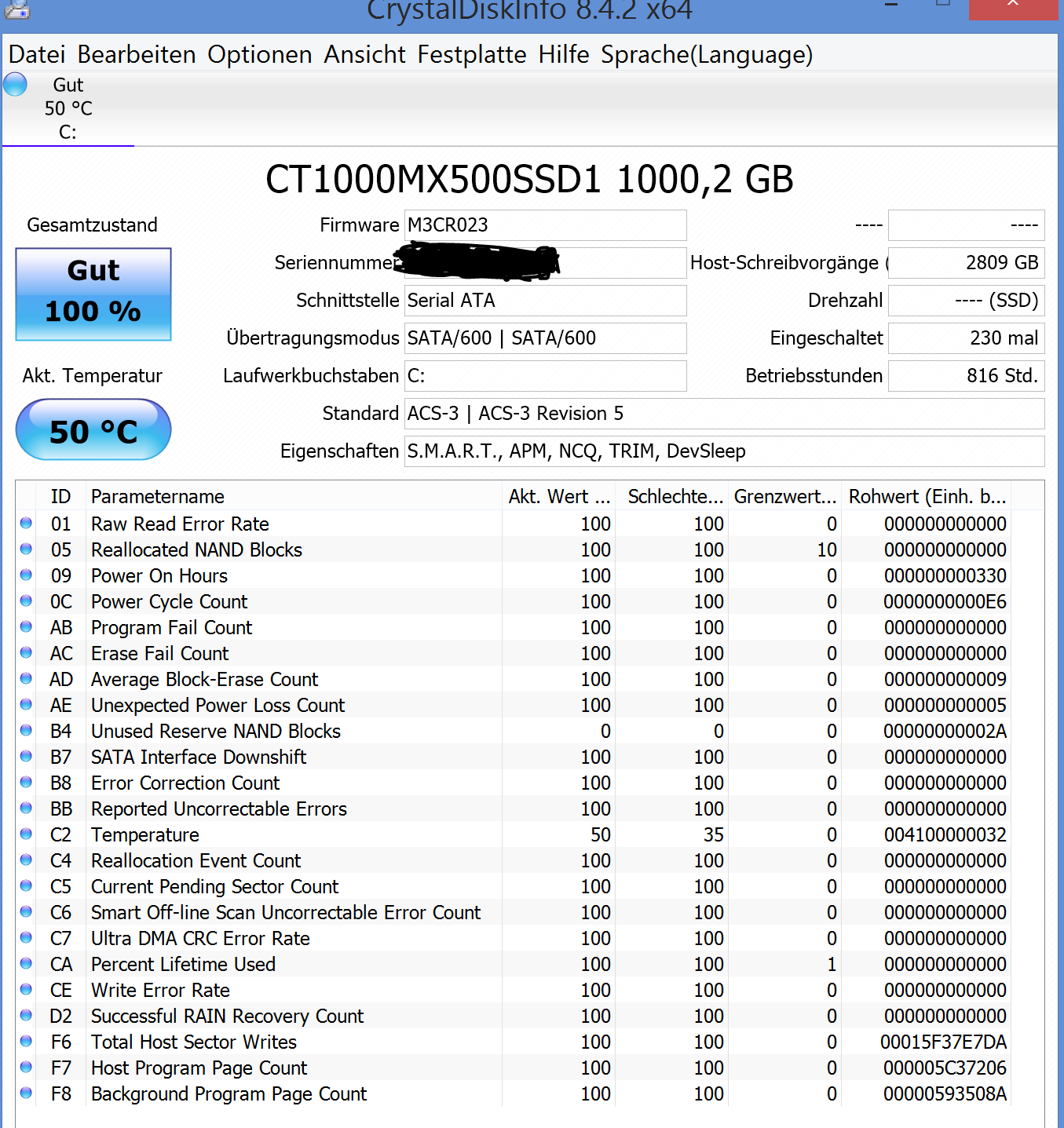Click status dot for Total Host Sector Writes
Image resolution: width=1064 pixels, height=1128 pixels.
(x=26, y=1041)
